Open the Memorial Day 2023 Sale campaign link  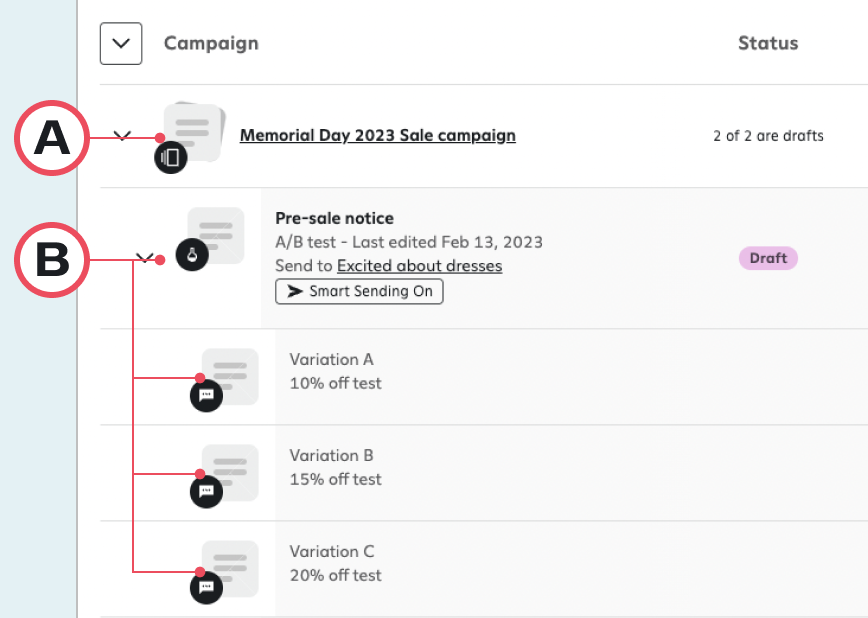(x=377, y=135)
